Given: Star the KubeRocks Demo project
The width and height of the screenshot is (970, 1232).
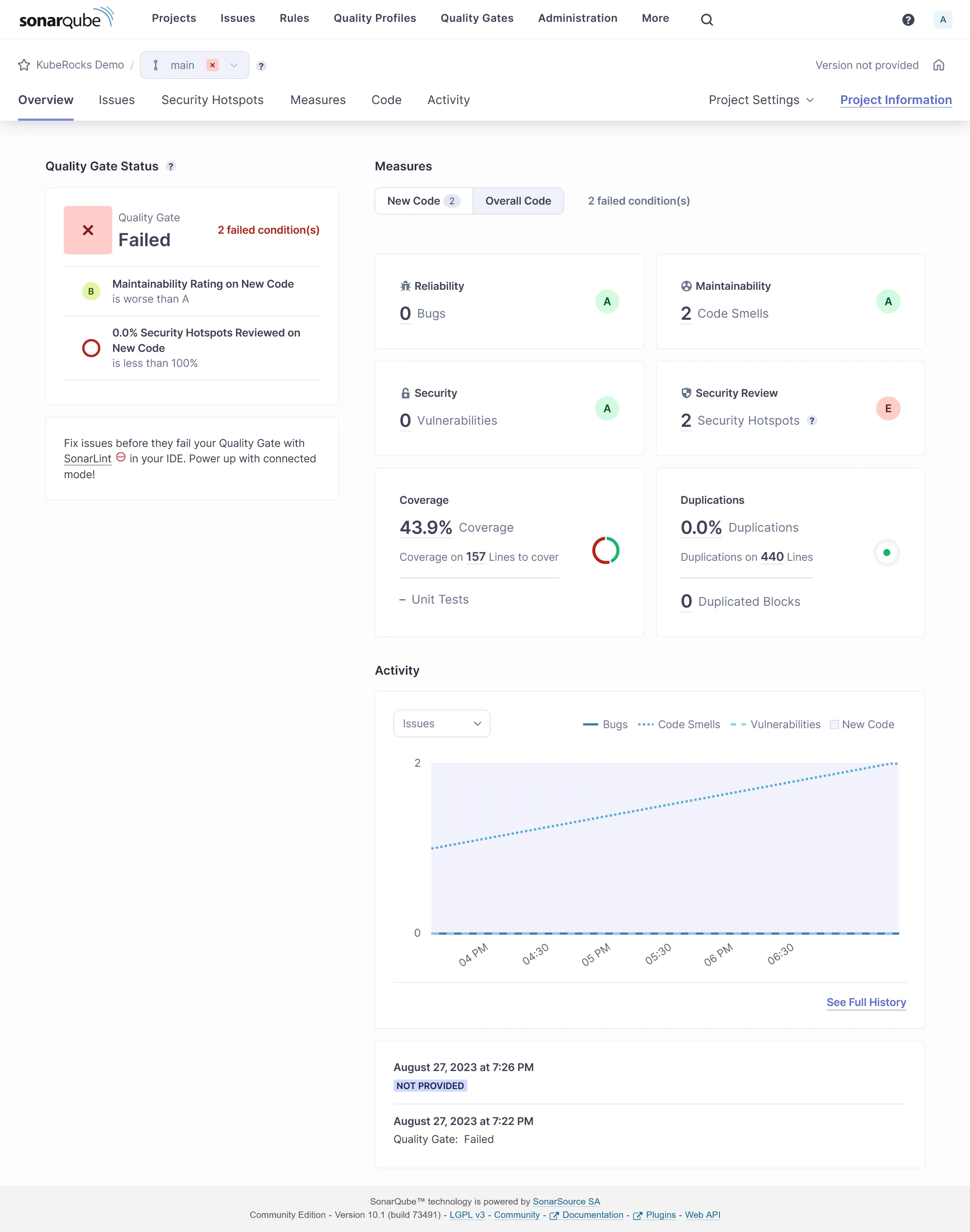Looking at the screenshot, I should tap(24, 65).
